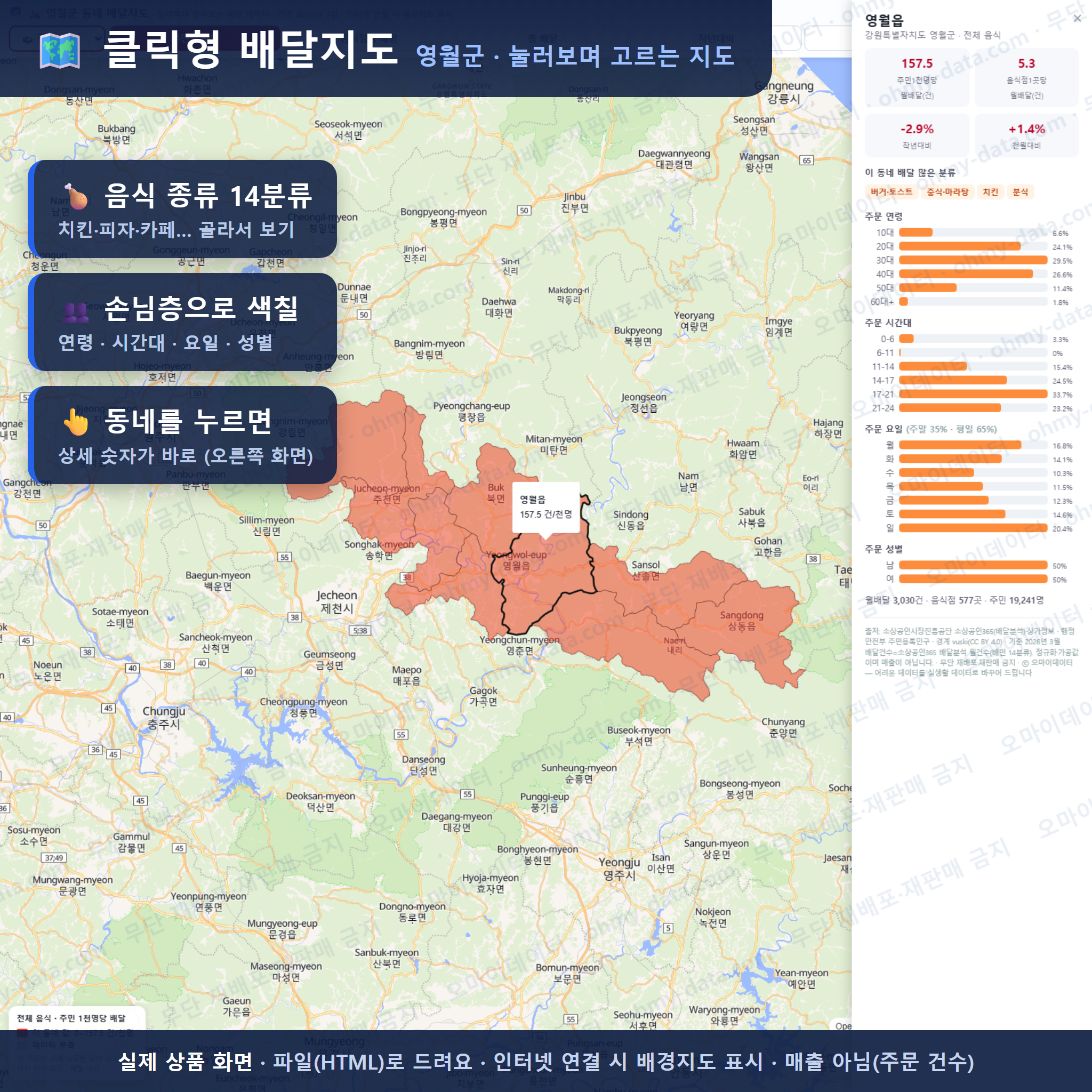Viewport: 1092px width, 1092px height.
Task: Click the route 38 shield near Jecheon
Action: click(294, 617)
